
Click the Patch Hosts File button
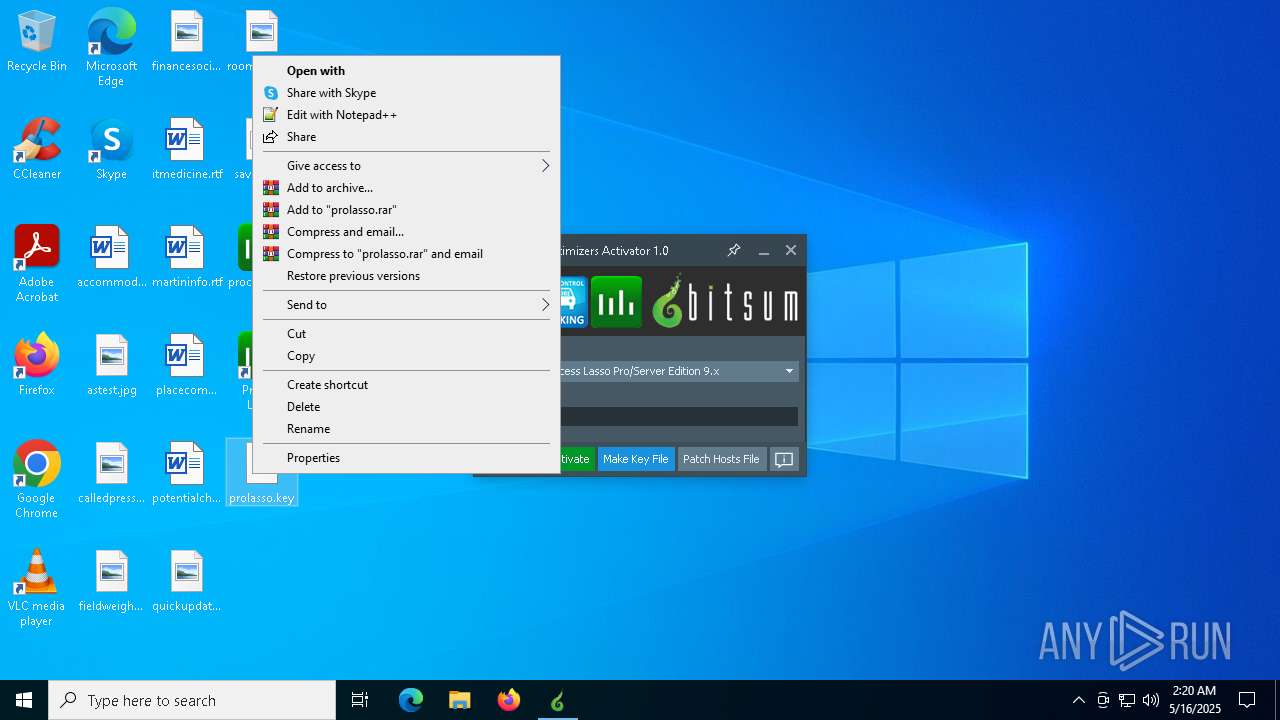tap(721, 459)
